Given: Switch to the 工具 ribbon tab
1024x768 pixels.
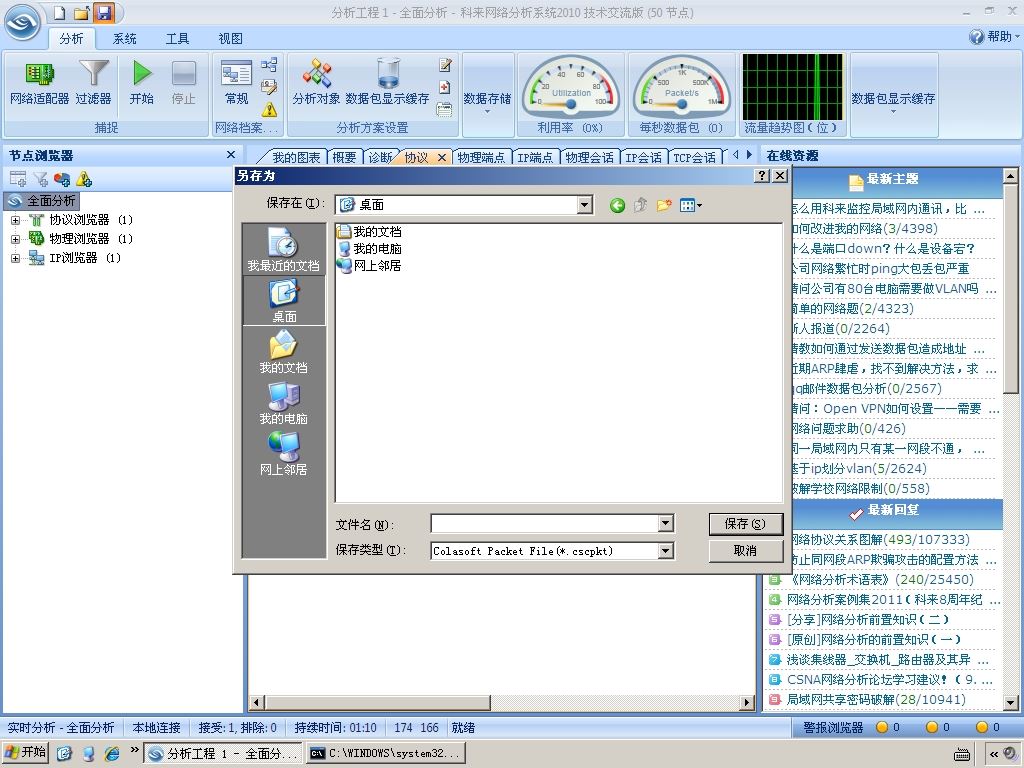Looking at the screenshot, I should (x=177, y=39).
